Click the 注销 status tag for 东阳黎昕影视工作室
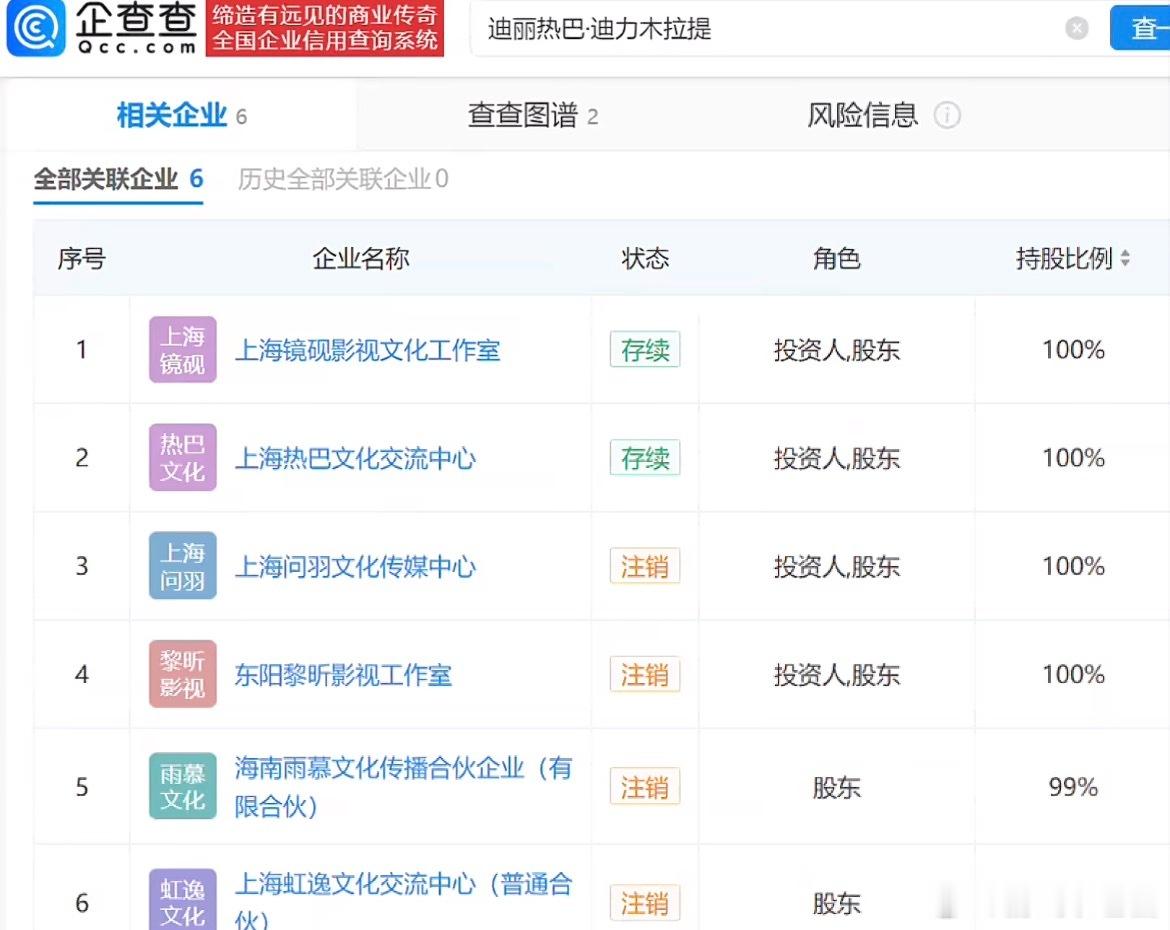The height and width of the screenshot is (930, 1170). click(x=645, y=675)
